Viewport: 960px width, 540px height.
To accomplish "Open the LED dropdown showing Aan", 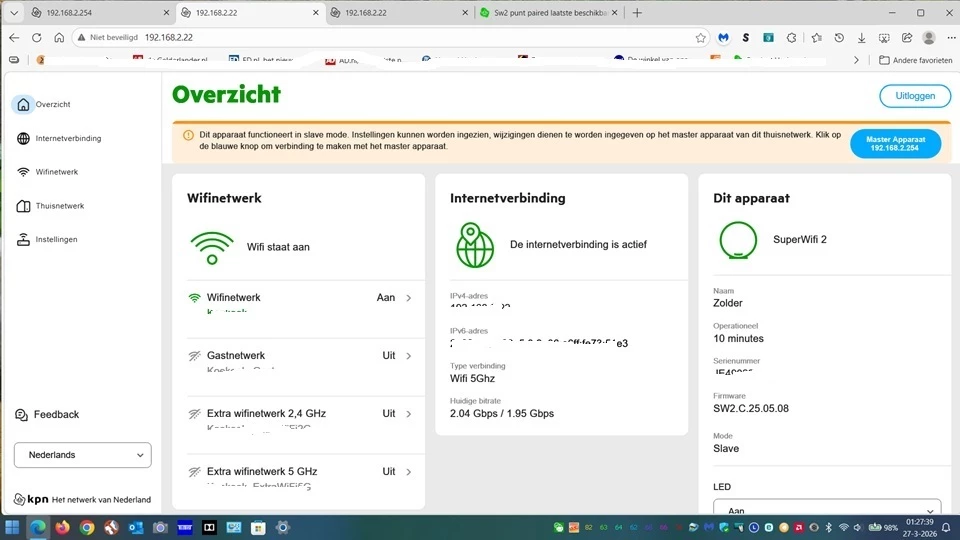I will coord(827,508).
